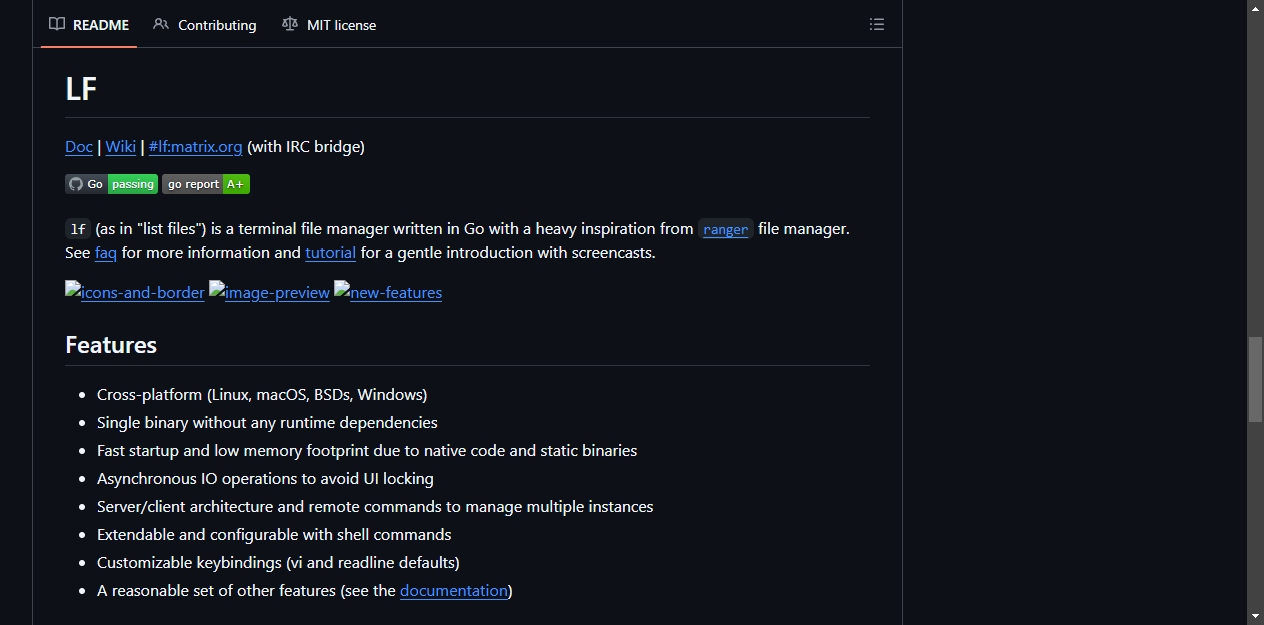The width and height of the screenshot is (1264, 625).
Task: Click the scrollbar up arrow
Action: pyautogui.click(x=1256, y=8)
